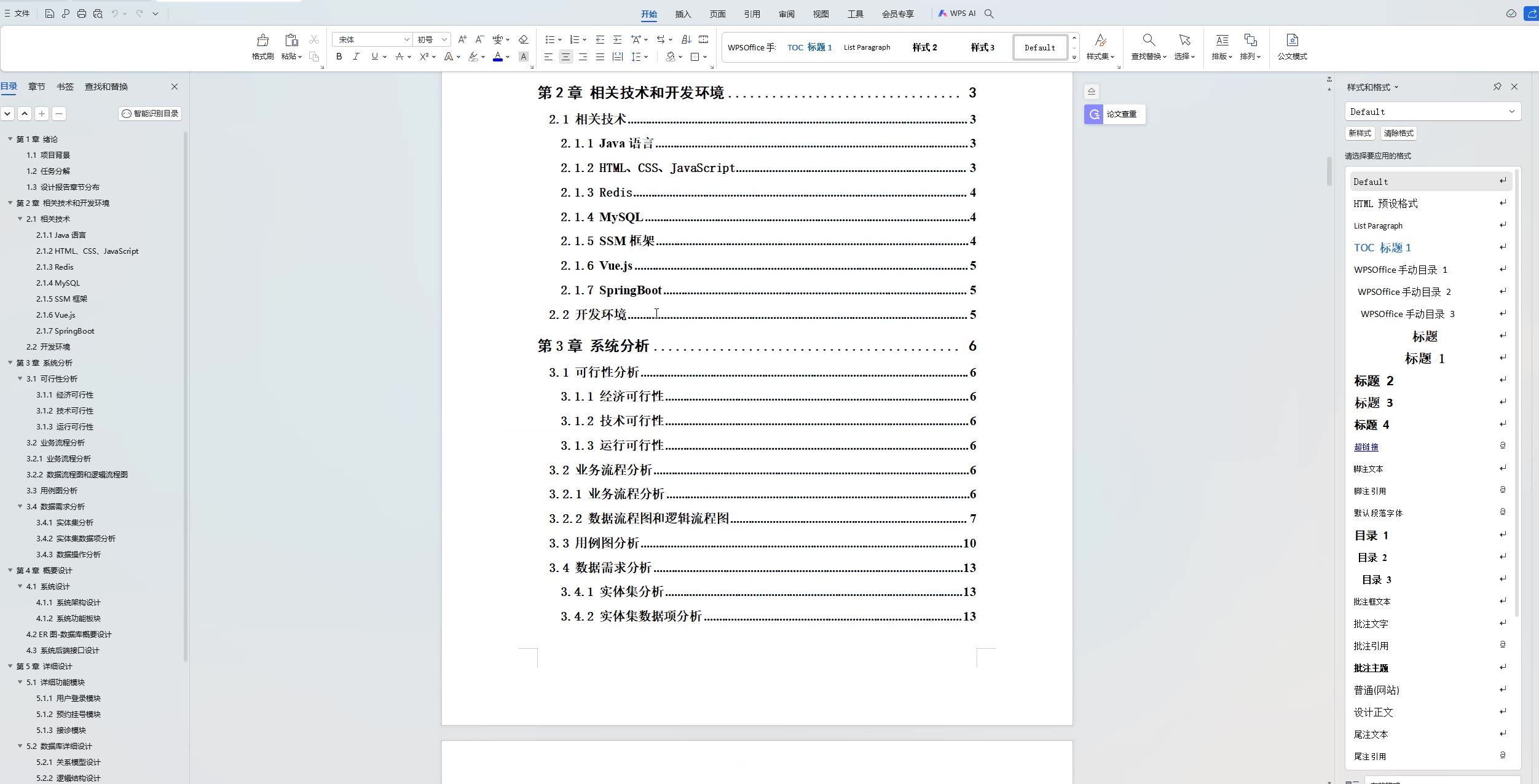Click the 清除格式 (Clear Format) button
1539x784 pixels.
1399,133
